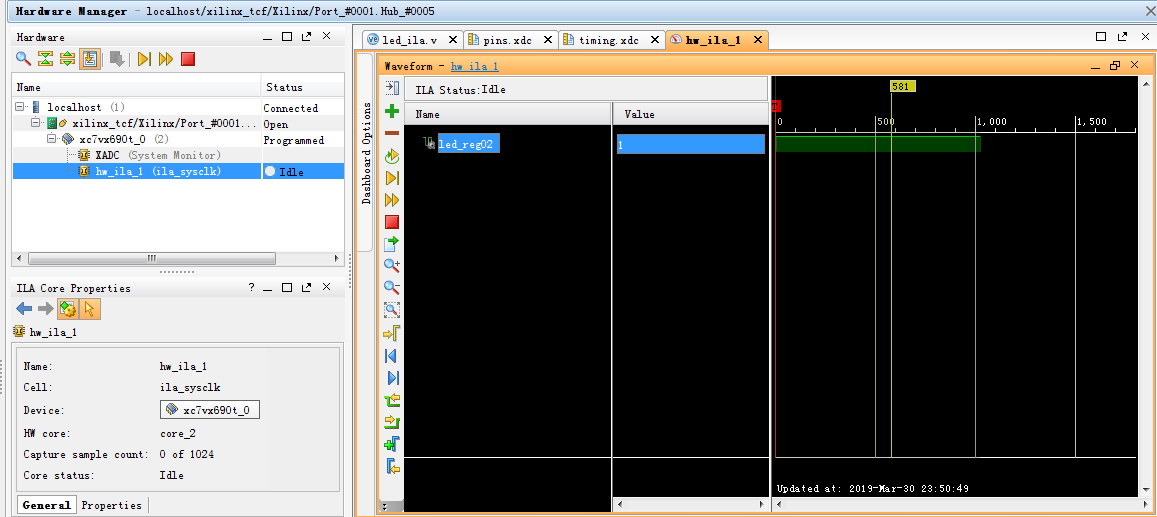Sort by the Status column header
1157x517 pixels.
click(x=303, y=87)
